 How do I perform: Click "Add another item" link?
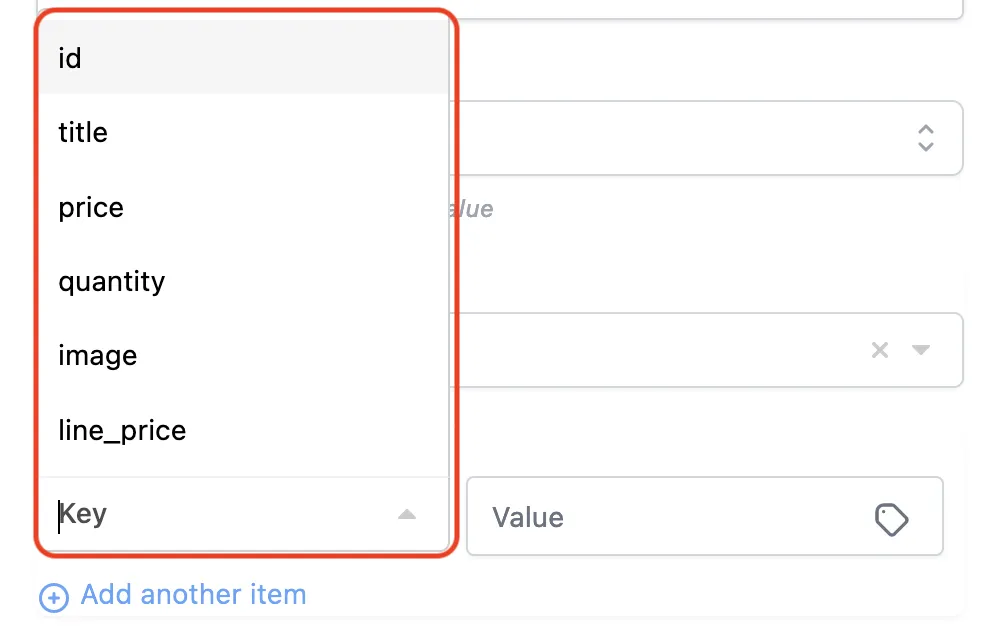193,595
